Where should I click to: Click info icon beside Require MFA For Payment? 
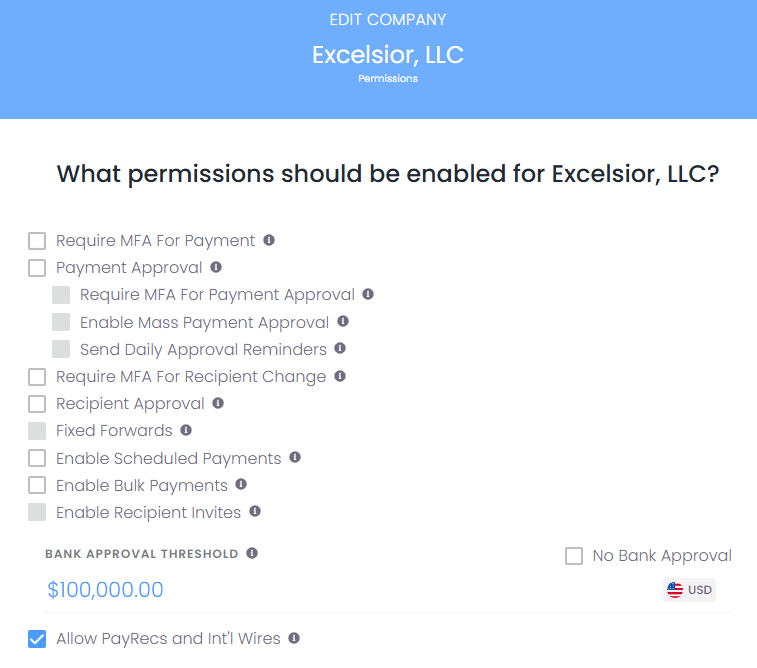coord(269,240)
